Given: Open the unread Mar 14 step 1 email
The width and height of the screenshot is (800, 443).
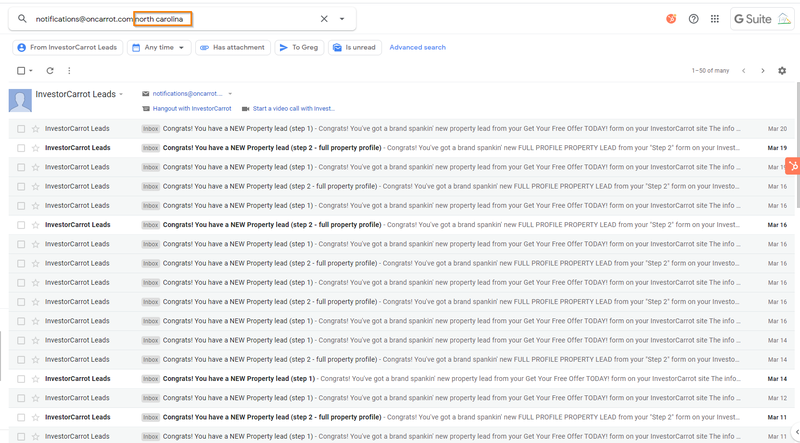Looking at the screenshot, I should pos(403,379).
